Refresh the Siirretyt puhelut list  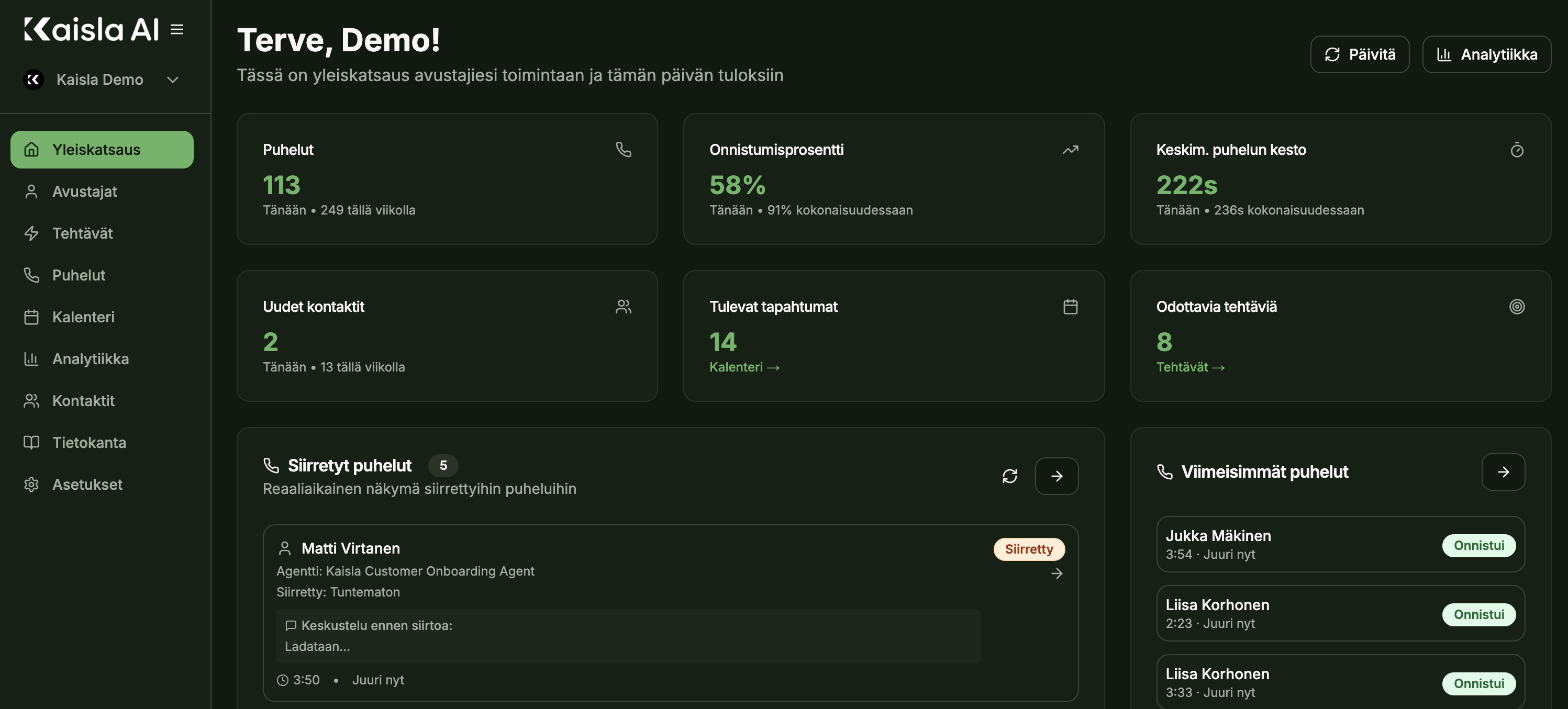pyautogui.click(x=1009, y=476)
